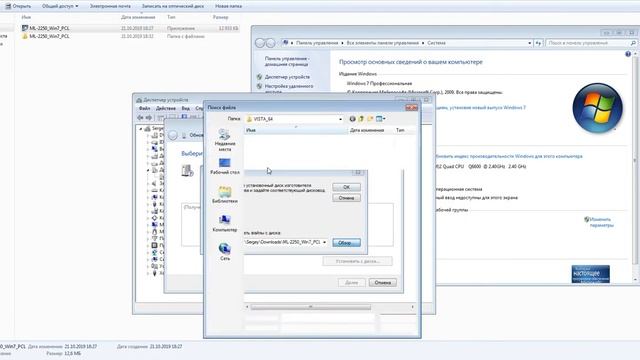640x360 pixels.
Task: Click OK in install-from-disk dialog
Action: tap(346, 187)
